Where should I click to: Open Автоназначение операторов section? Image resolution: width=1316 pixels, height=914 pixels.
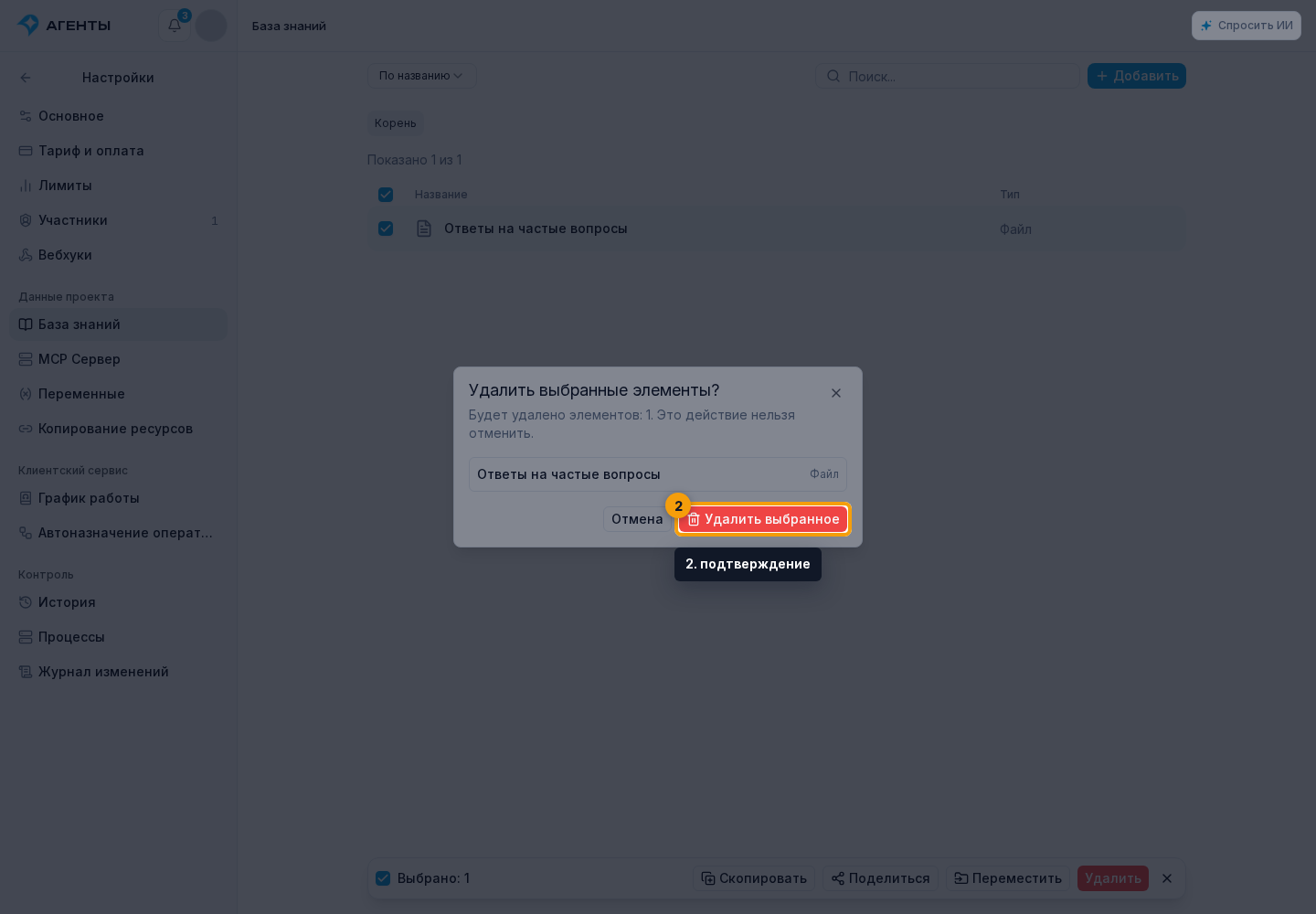[119, 533]
